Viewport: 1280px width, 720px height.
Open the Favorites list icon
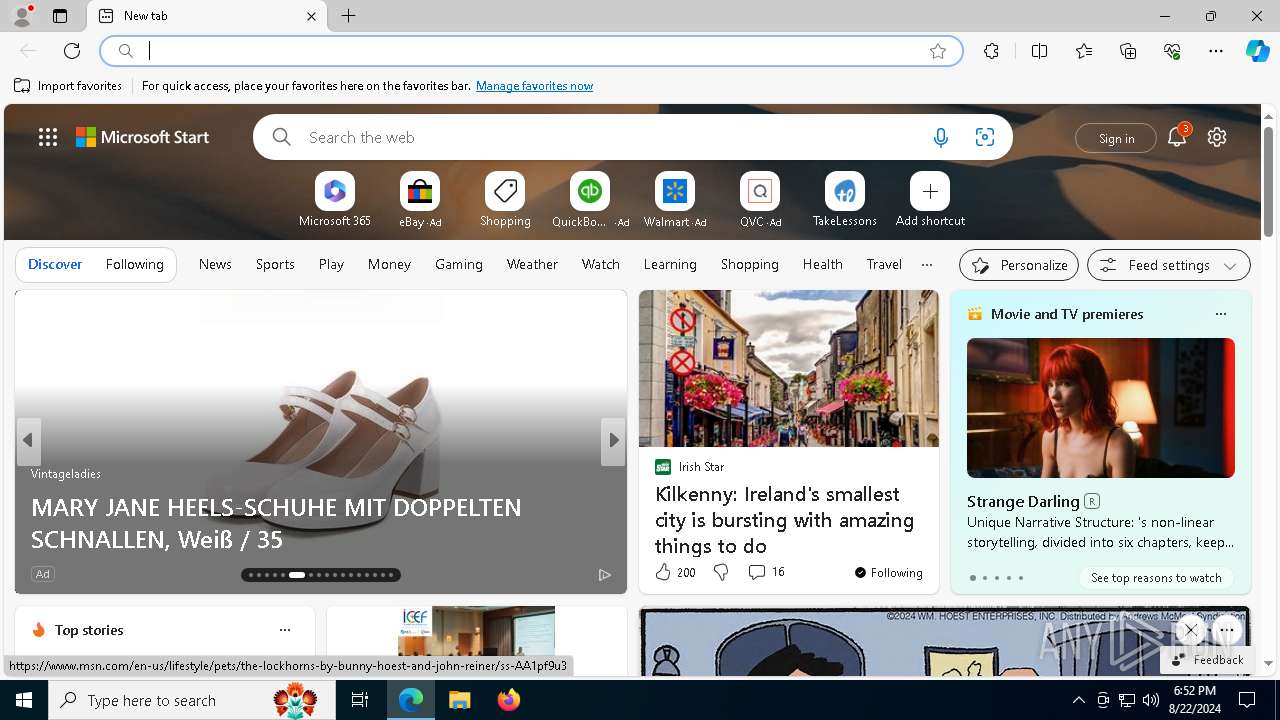coord(1084,51)
